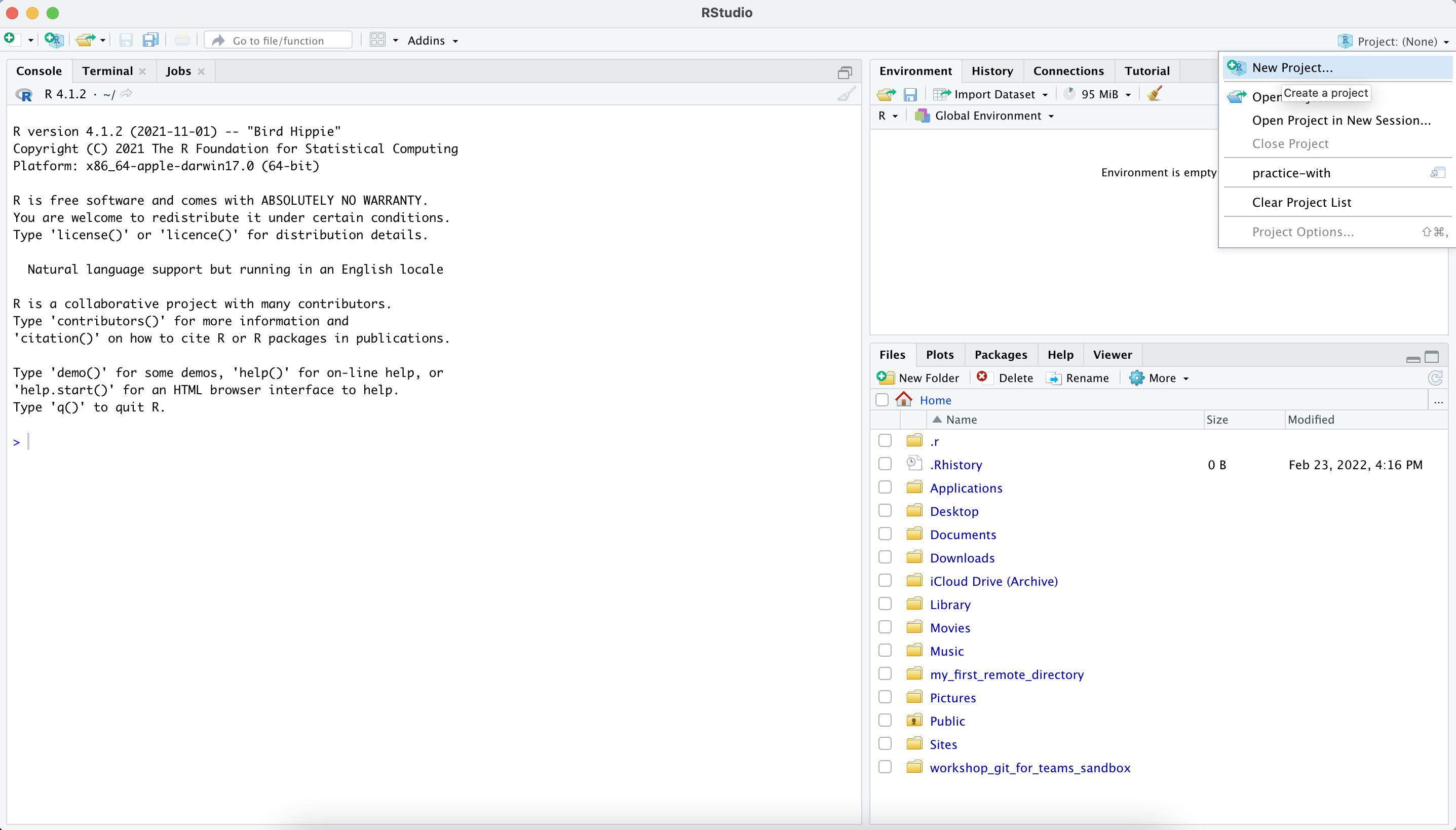Expand the 95 MiB memory dropdown

(1127, 94)
